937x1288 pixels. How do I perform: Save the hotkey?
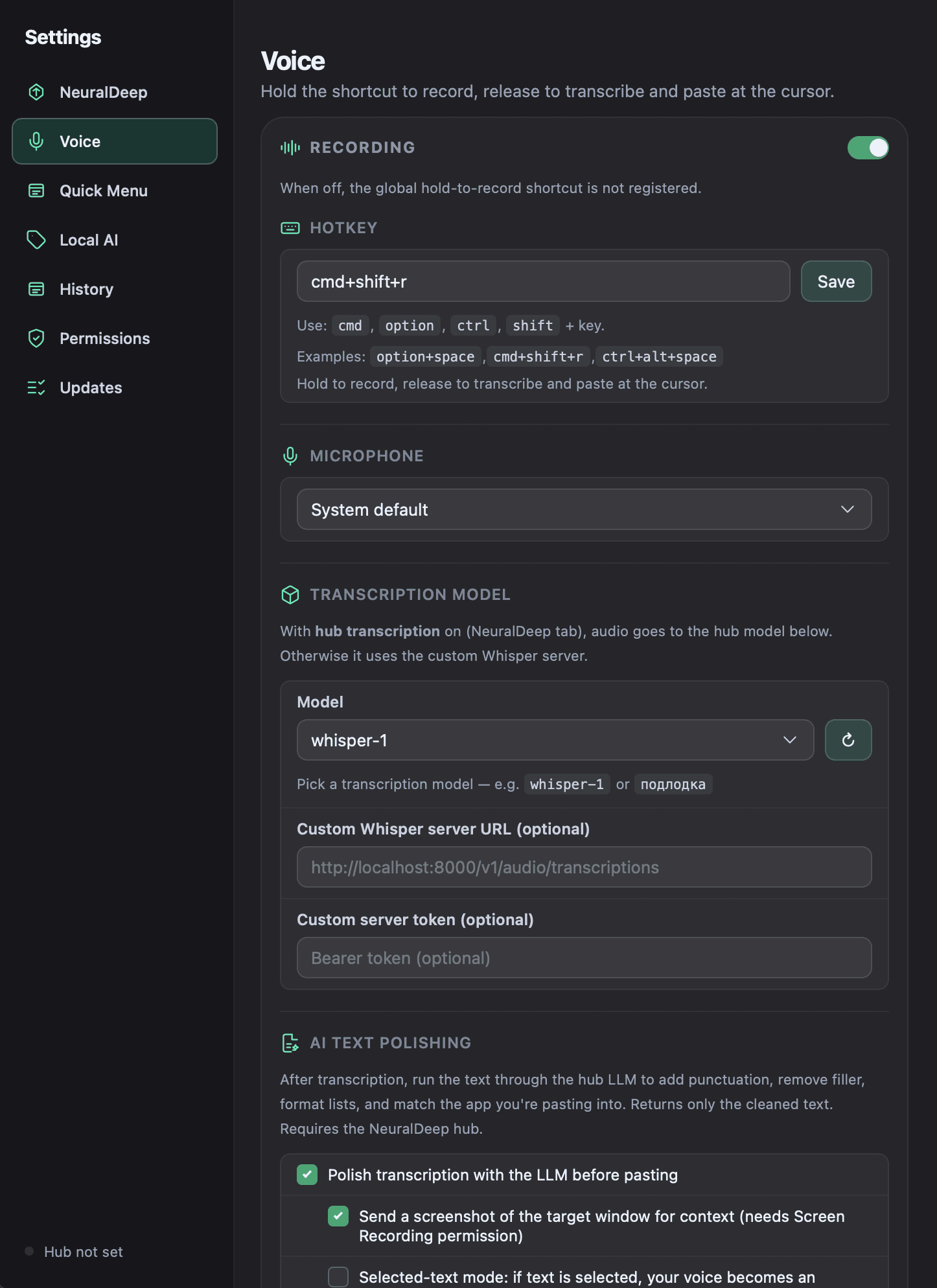pos(836,281)
